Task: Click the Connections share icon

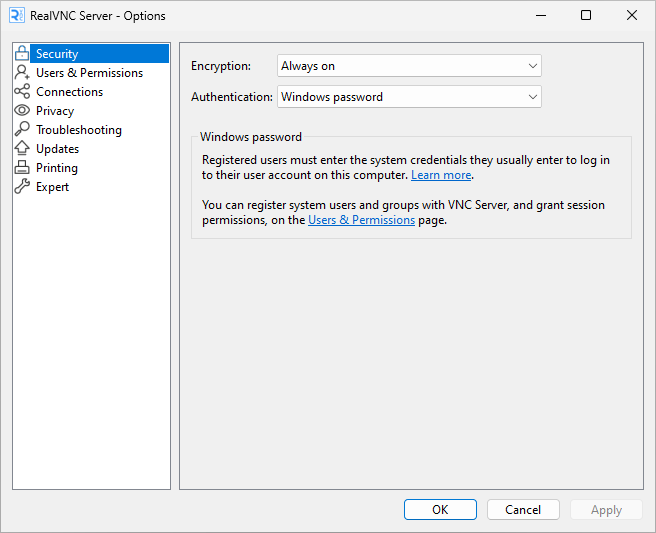Action: 22,91
